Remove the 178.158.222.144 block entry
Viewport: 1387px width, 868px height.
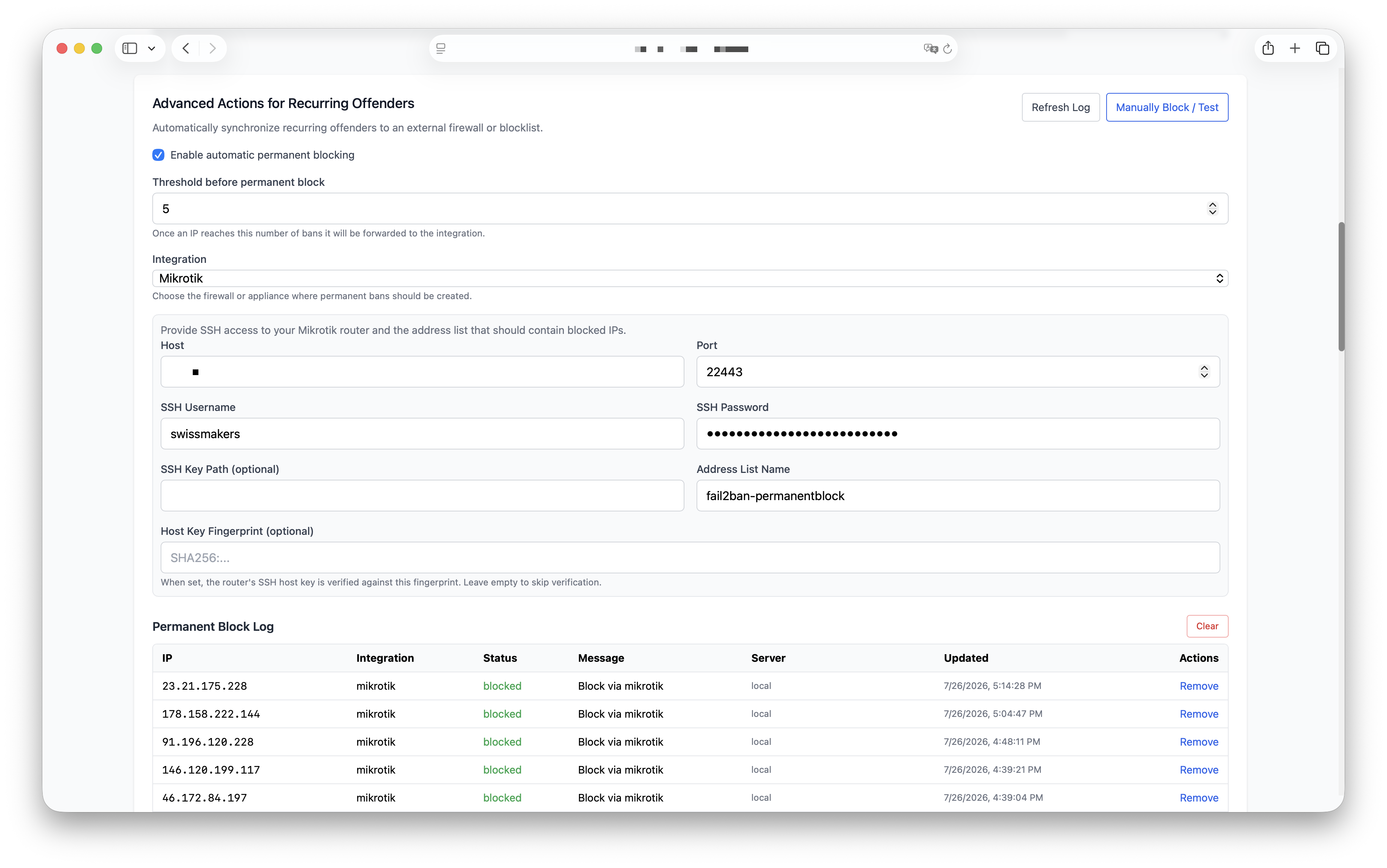pos(1199,714)
